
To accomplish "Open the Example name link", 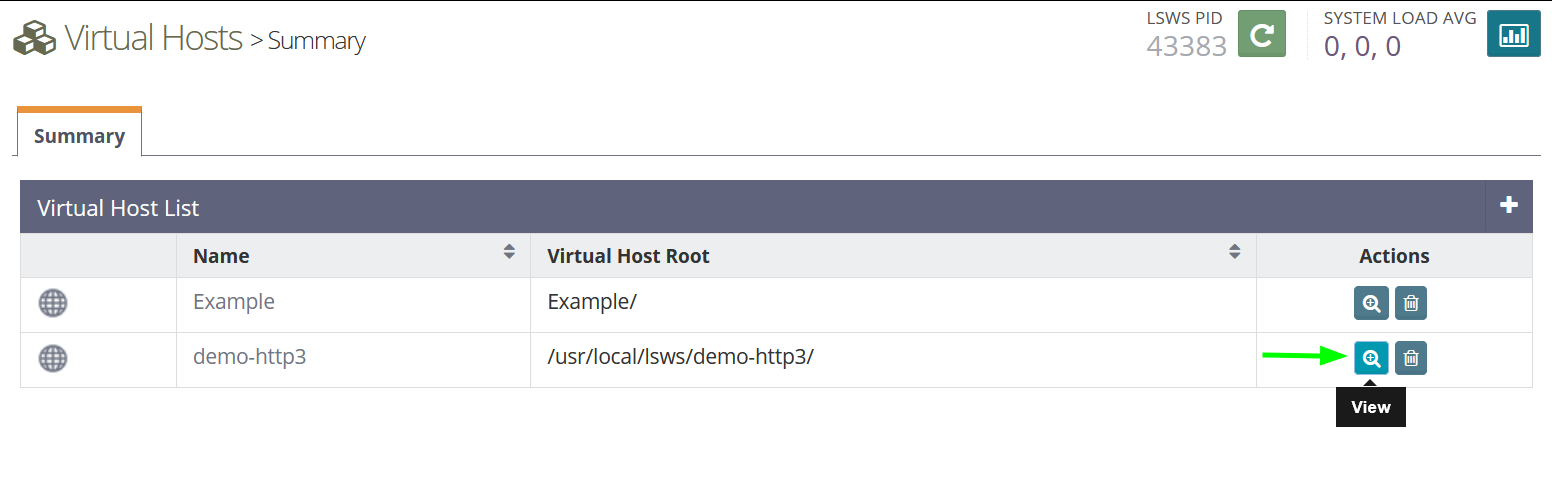I will coord(234,302).
